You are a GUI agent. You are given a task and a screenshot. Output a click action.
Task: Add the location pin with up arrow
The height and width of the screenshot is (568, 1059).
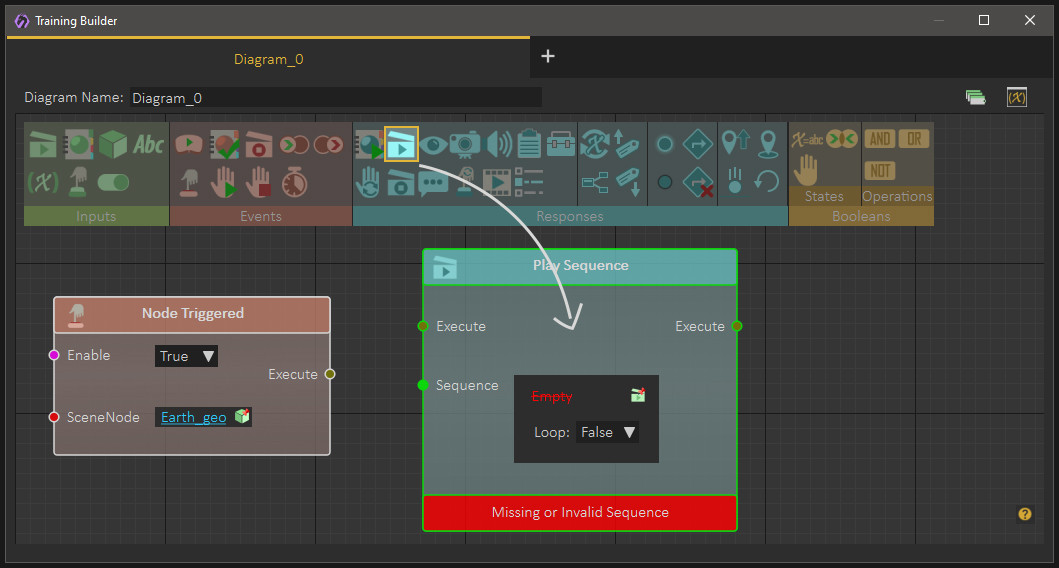(735, 143)
